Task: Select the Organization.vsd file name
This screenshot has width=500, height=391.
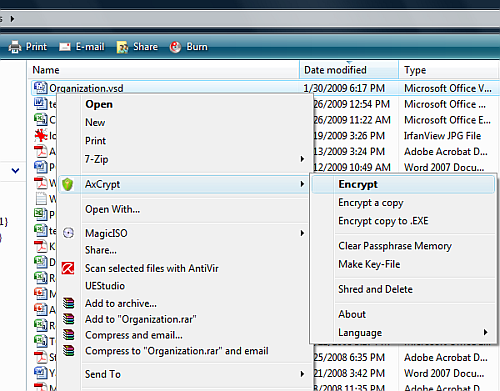Action: [86, 88]
